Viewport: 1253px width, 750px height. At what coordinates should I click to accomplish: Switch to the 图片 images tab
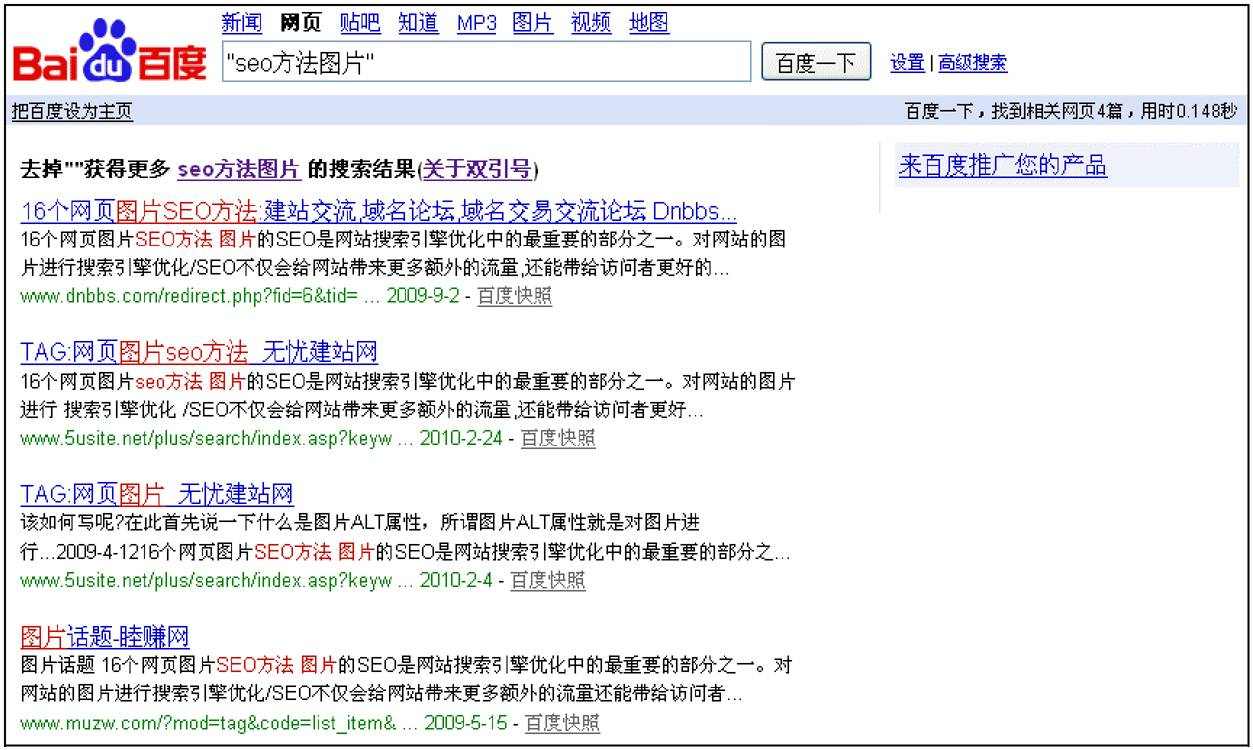pyautogui.click(x=533, y=22)
